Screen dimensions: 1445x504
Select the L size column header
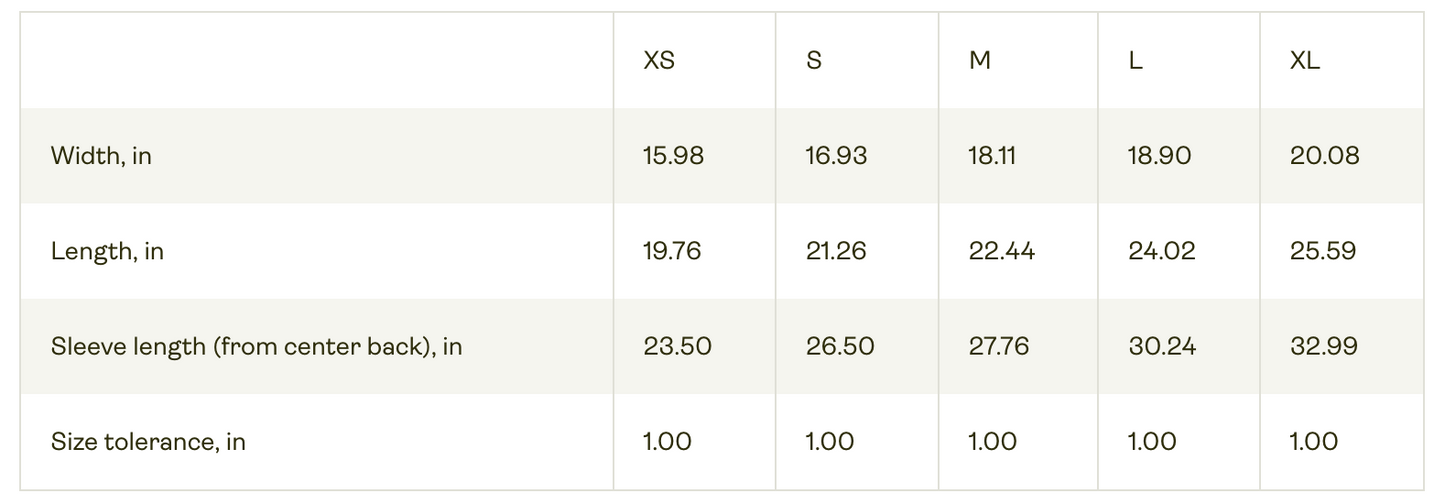pyautogui.click(x=1135, y=61)
